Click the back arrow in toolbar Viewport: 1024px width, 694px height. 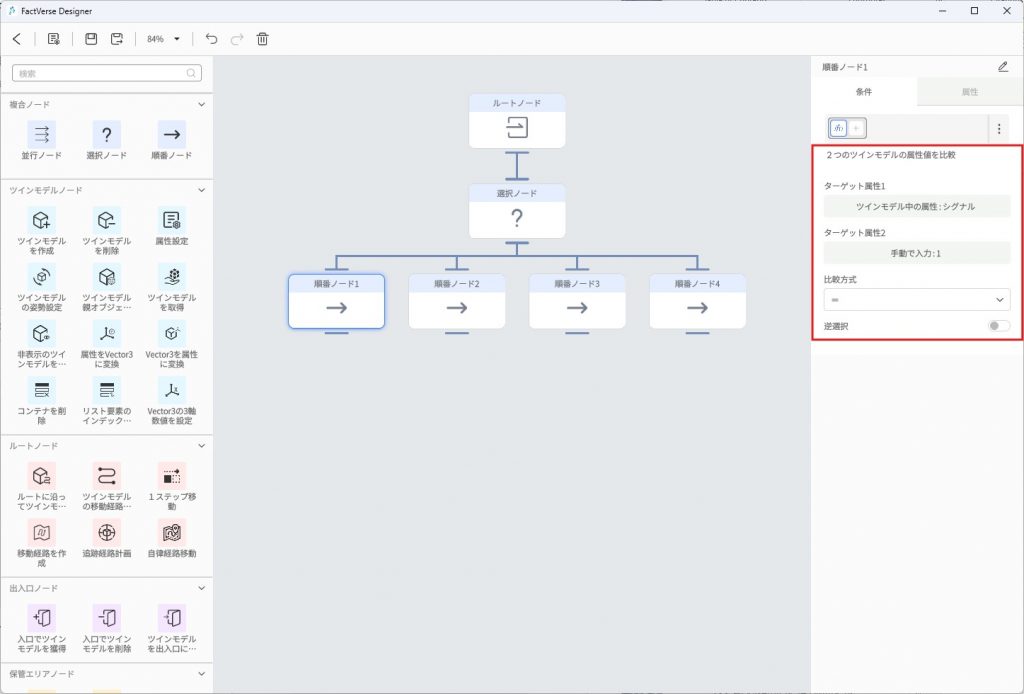tap(17, 39)
